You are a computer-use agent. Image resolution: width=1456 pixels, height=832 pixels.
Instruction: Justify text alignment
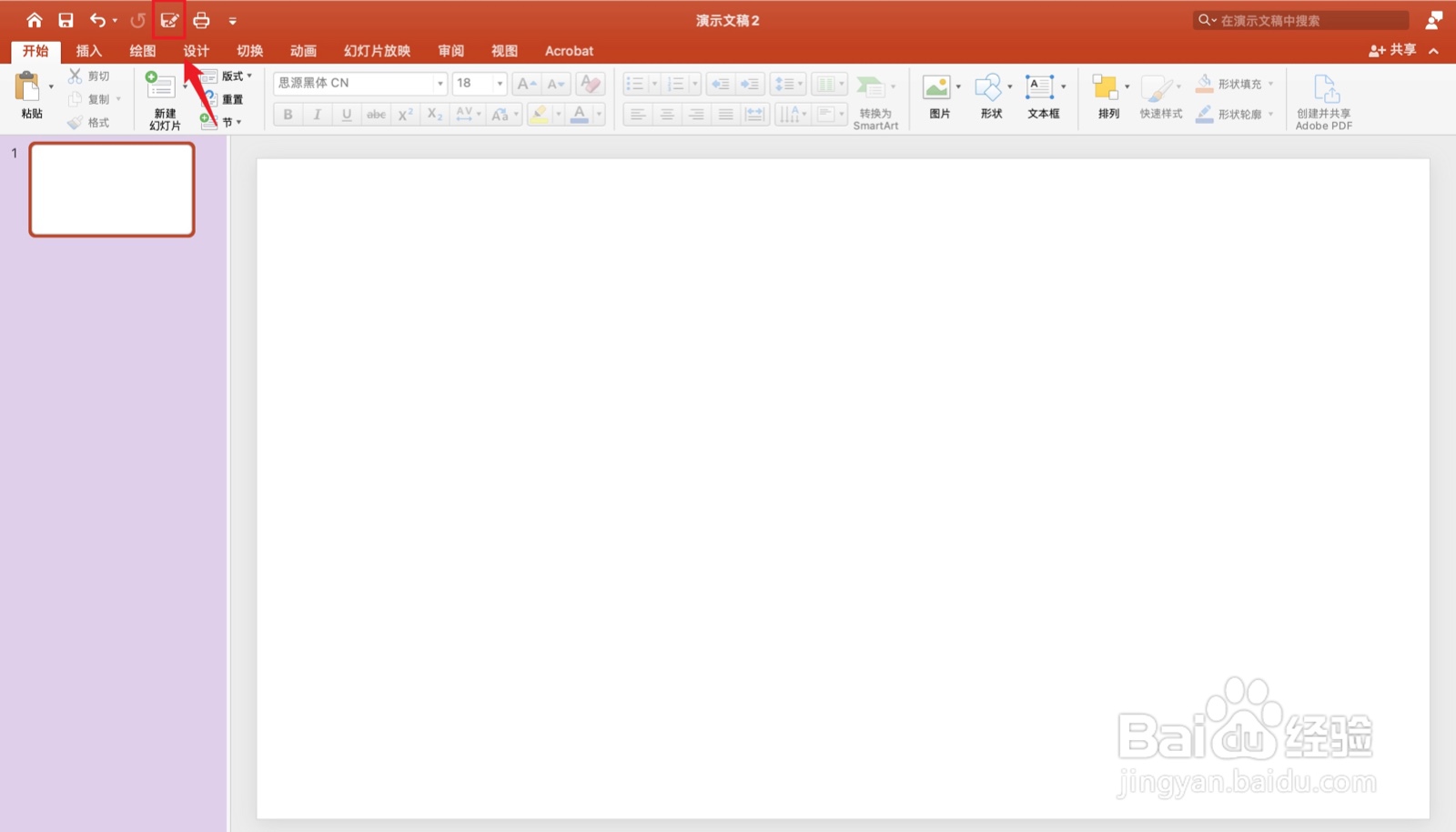[725, 114]
